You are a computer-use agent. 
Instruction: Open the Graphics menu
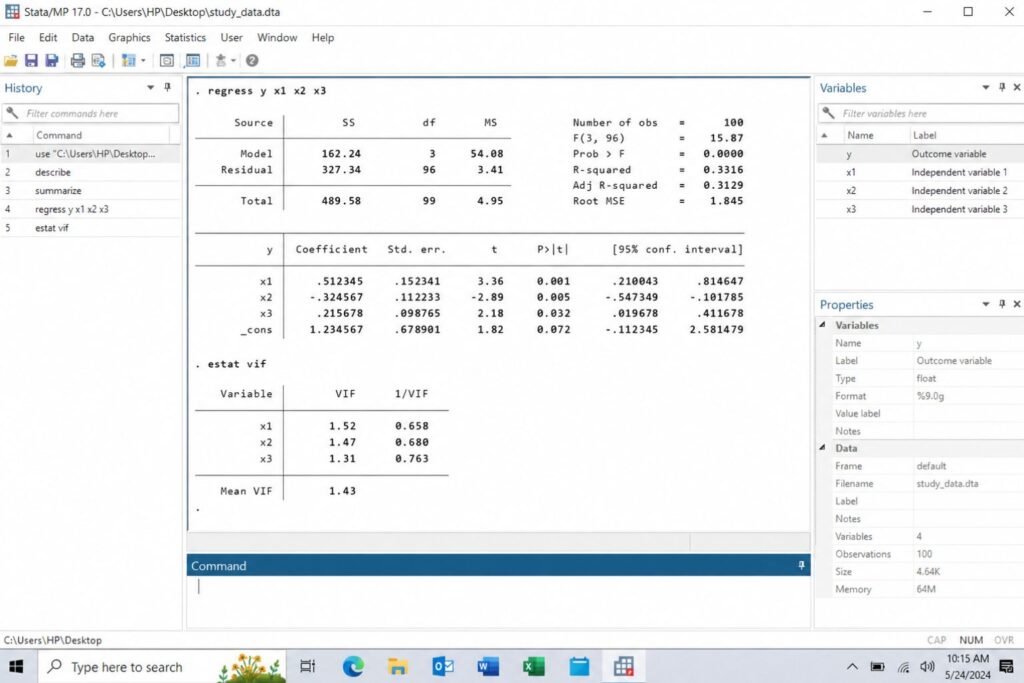129,37
